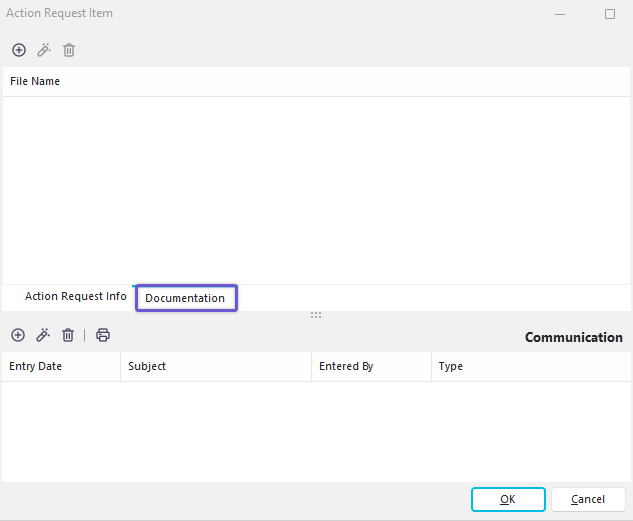Viewport: 633px width, 521px height.
Task: Sort communications by the Type column
Action: (451, 367)
